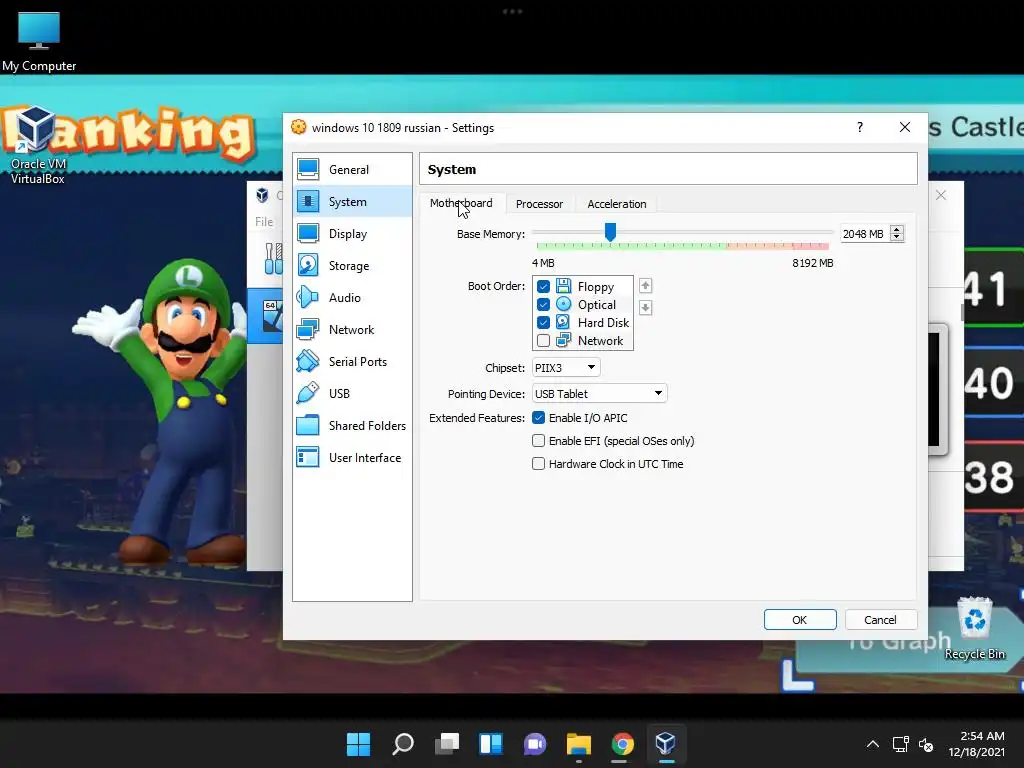1024x768 pixels.
Task: Move boot device down with arrow button
Action: [645, 308]
